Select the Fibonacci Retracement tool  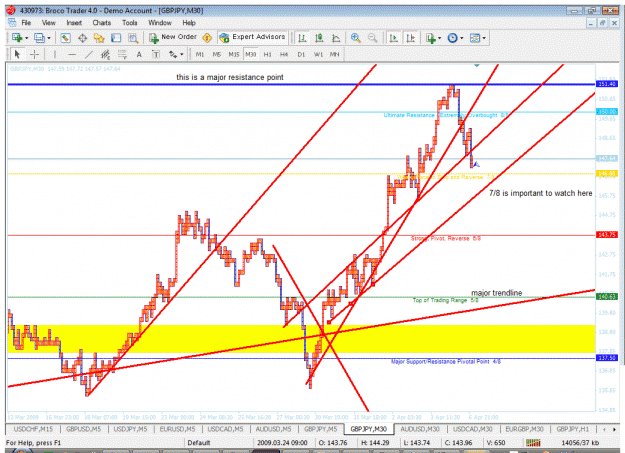click(x=122, y=54)
